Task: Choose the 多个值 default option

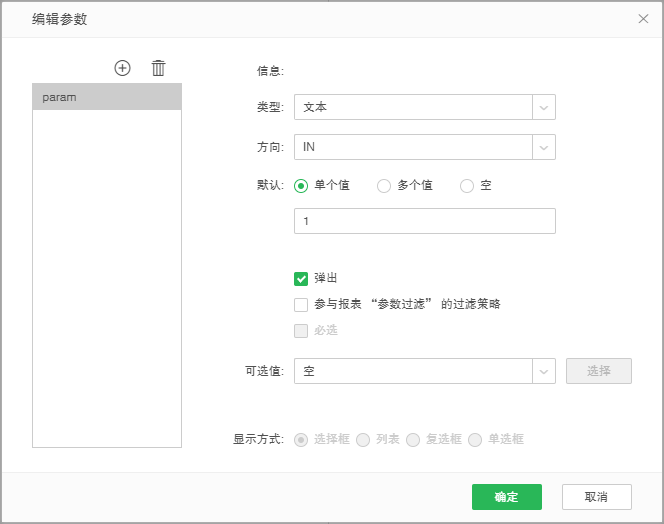Action: pyautogui.click(x=384, y=186)
